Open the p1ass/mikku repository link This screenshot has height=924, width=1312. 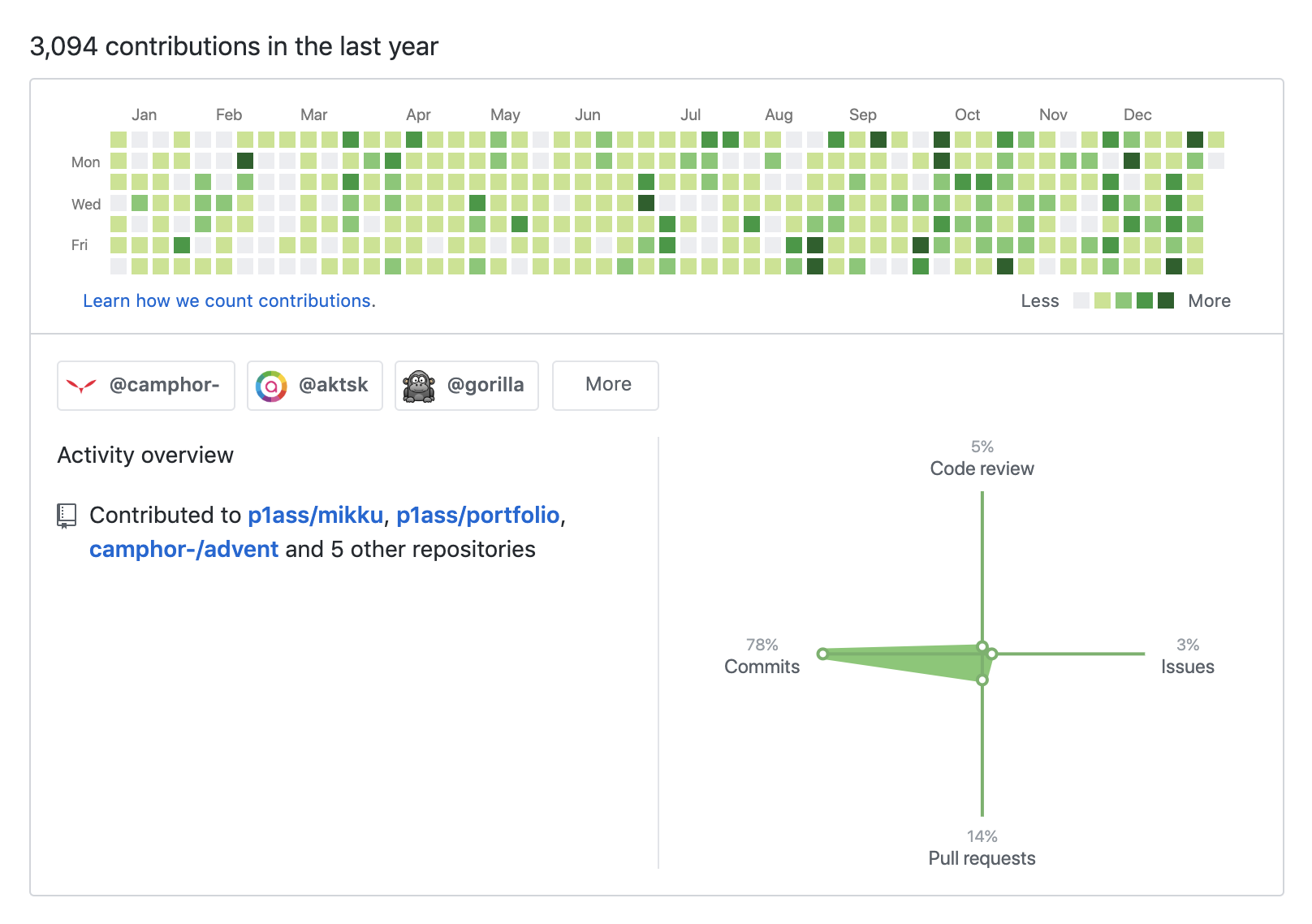pyautogui.click(x=315, y=516)
